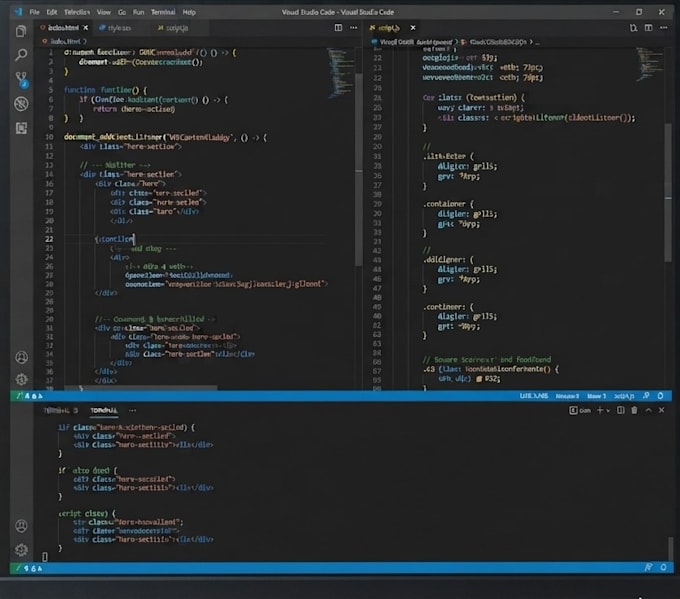Click the ".container {" selector line
This screenshot has width=680, height=599.
coord(448,204)
